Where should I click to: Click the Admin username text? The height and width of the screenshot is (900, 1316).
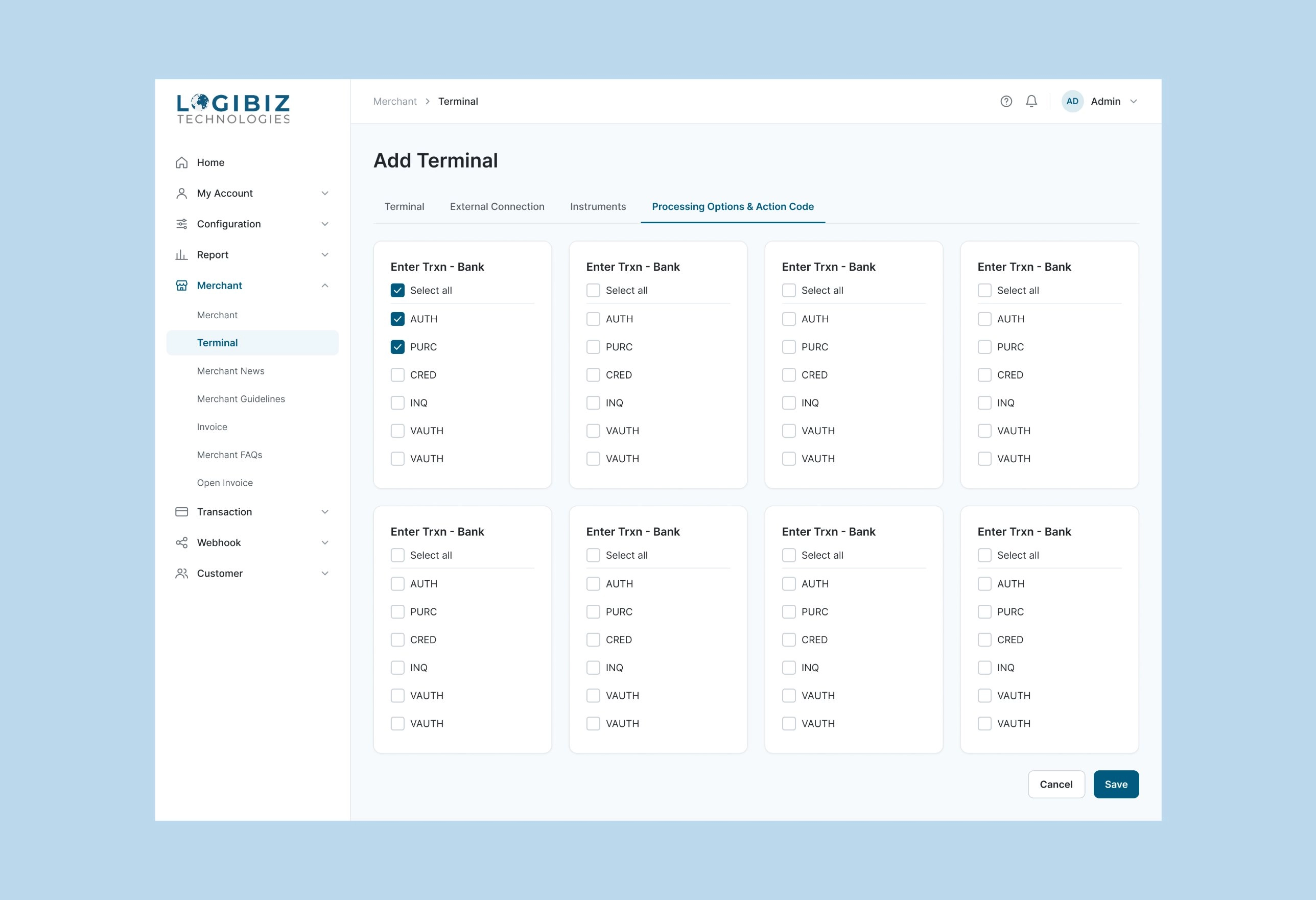[1106, 101]
